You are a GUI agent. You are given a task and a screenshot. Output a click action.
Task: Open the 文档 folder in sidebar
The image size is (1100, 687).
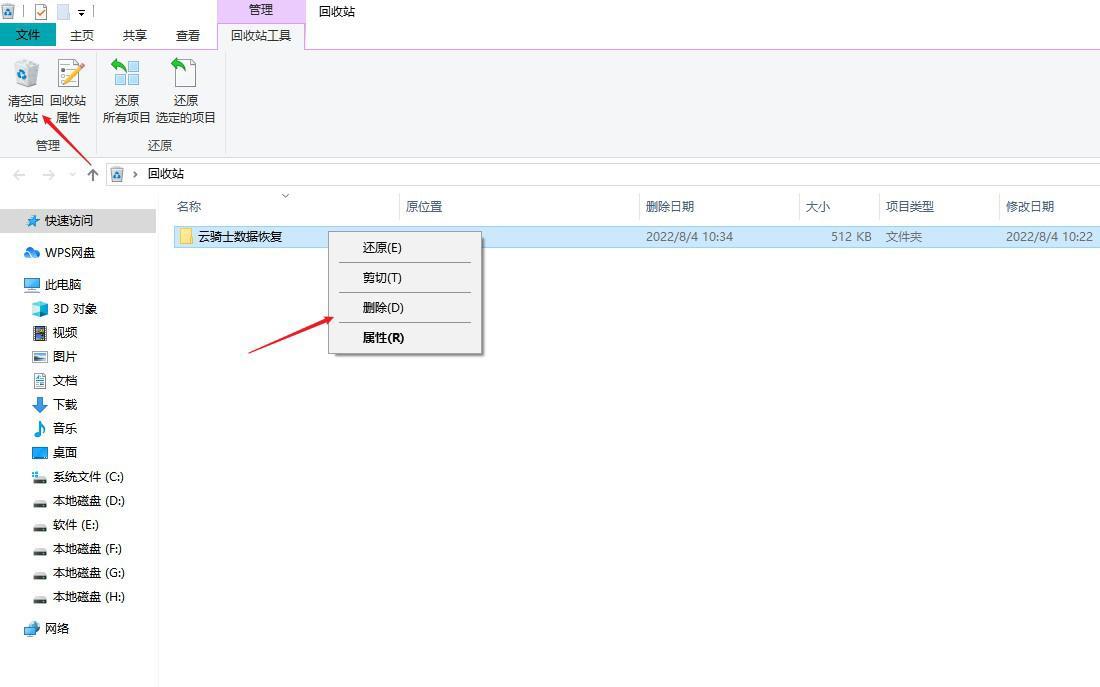pos(65,380)
